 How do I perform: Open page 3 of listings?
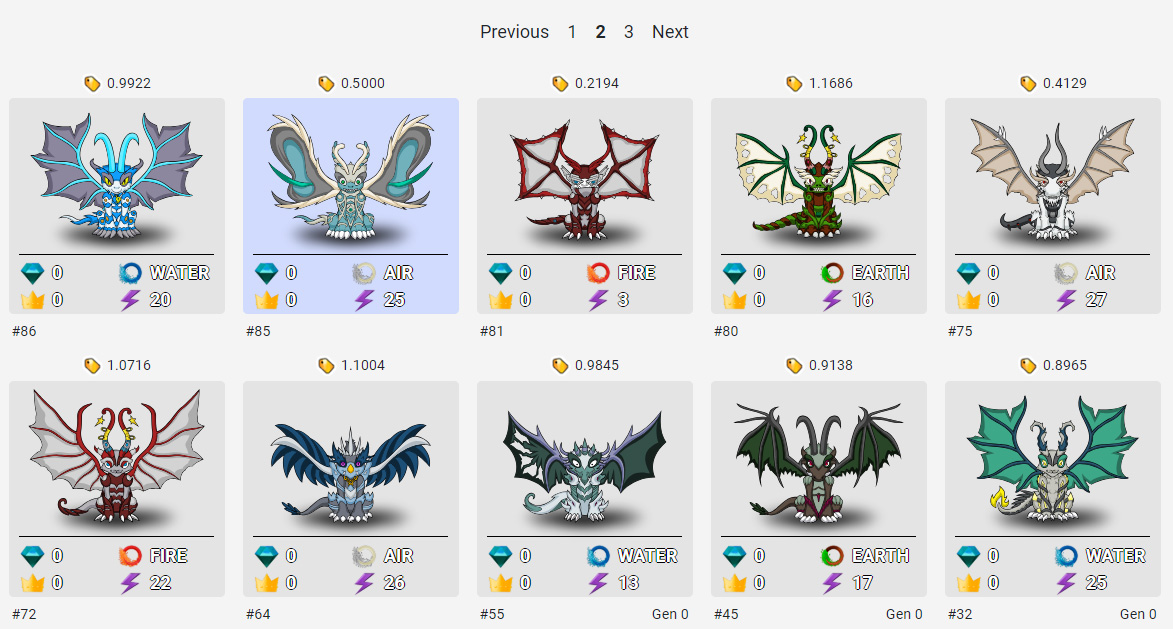(628, 32)
